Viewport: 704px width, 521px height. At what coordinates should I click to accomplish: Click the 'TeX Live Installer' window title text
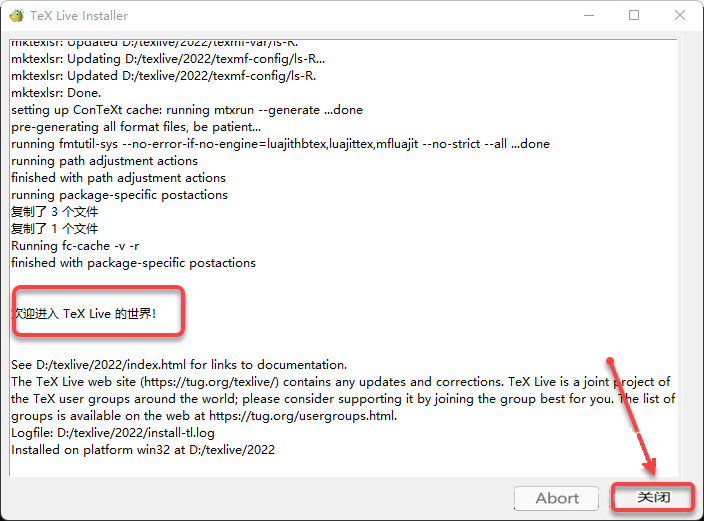pyautogui.click(x=81, y=16)
